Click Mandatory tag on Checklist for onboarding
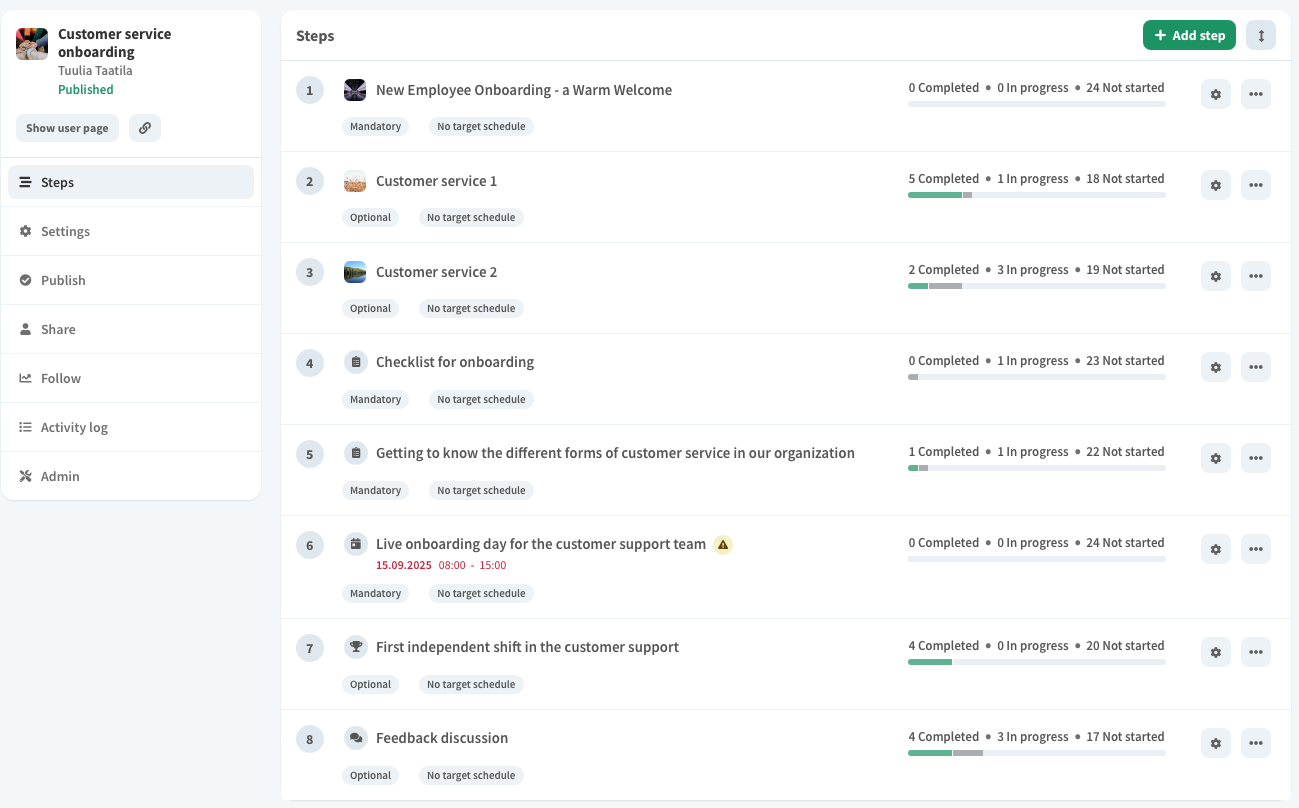Image resolution: width=1299 pixels, height=808 pixels. 375,399
